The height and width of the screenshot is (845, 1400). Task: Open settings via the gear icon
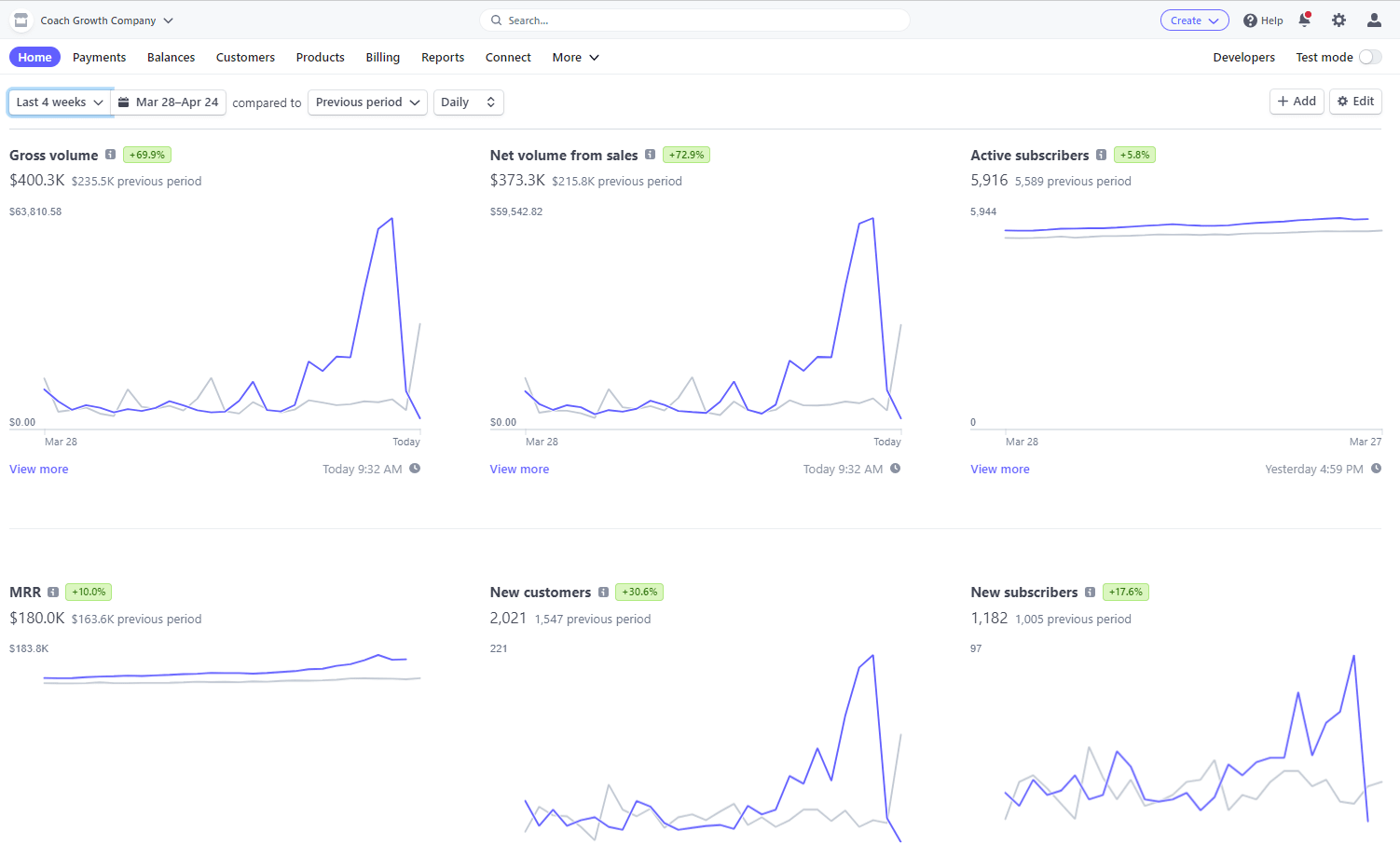point(1338,20)
